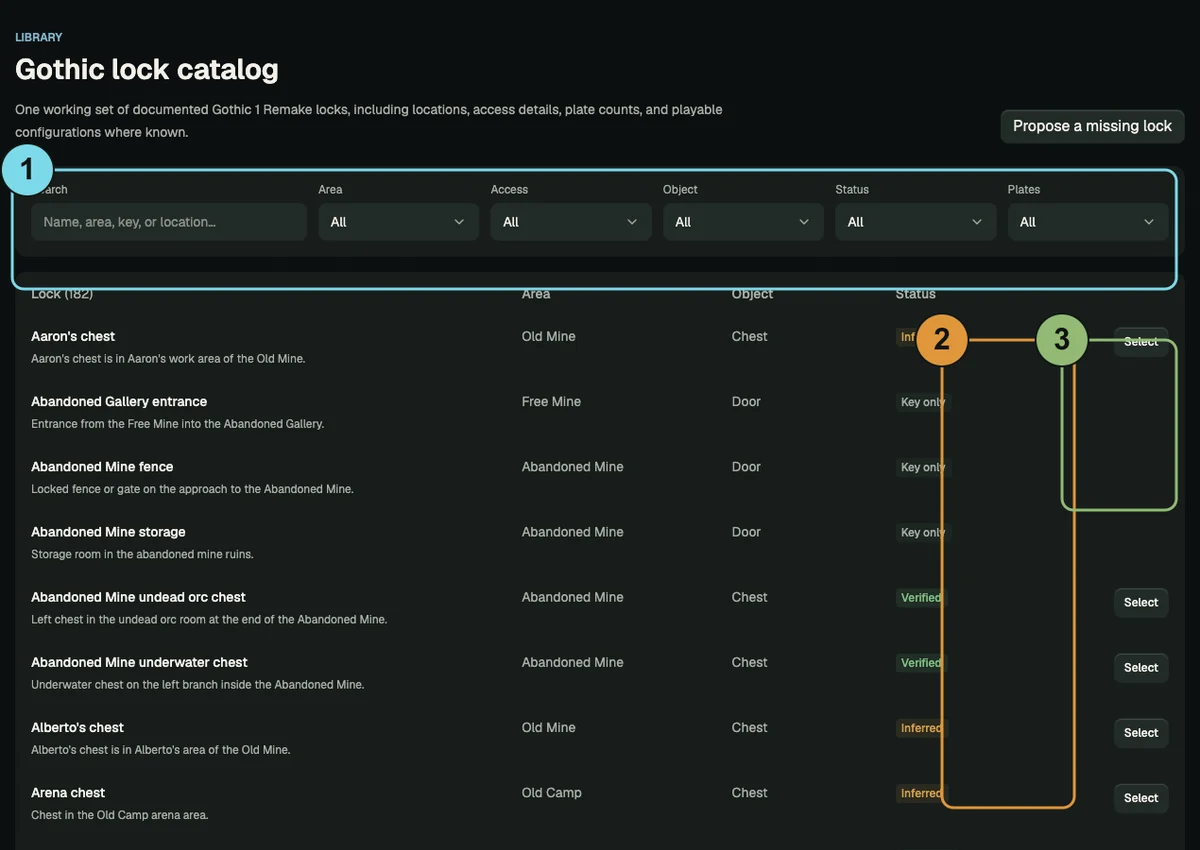Select the Arena chest lock
This screenshot has width=1200, height=850.
point(1141,798)
